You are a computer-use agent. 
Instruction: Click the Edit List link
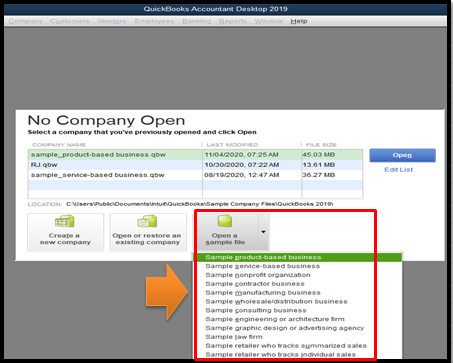pos(399,170)
